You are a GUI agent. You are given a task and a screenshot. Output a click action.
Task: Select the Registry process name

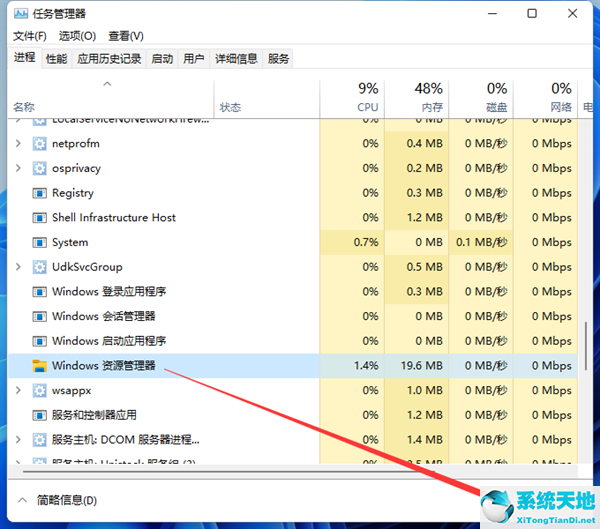point(73,193)
